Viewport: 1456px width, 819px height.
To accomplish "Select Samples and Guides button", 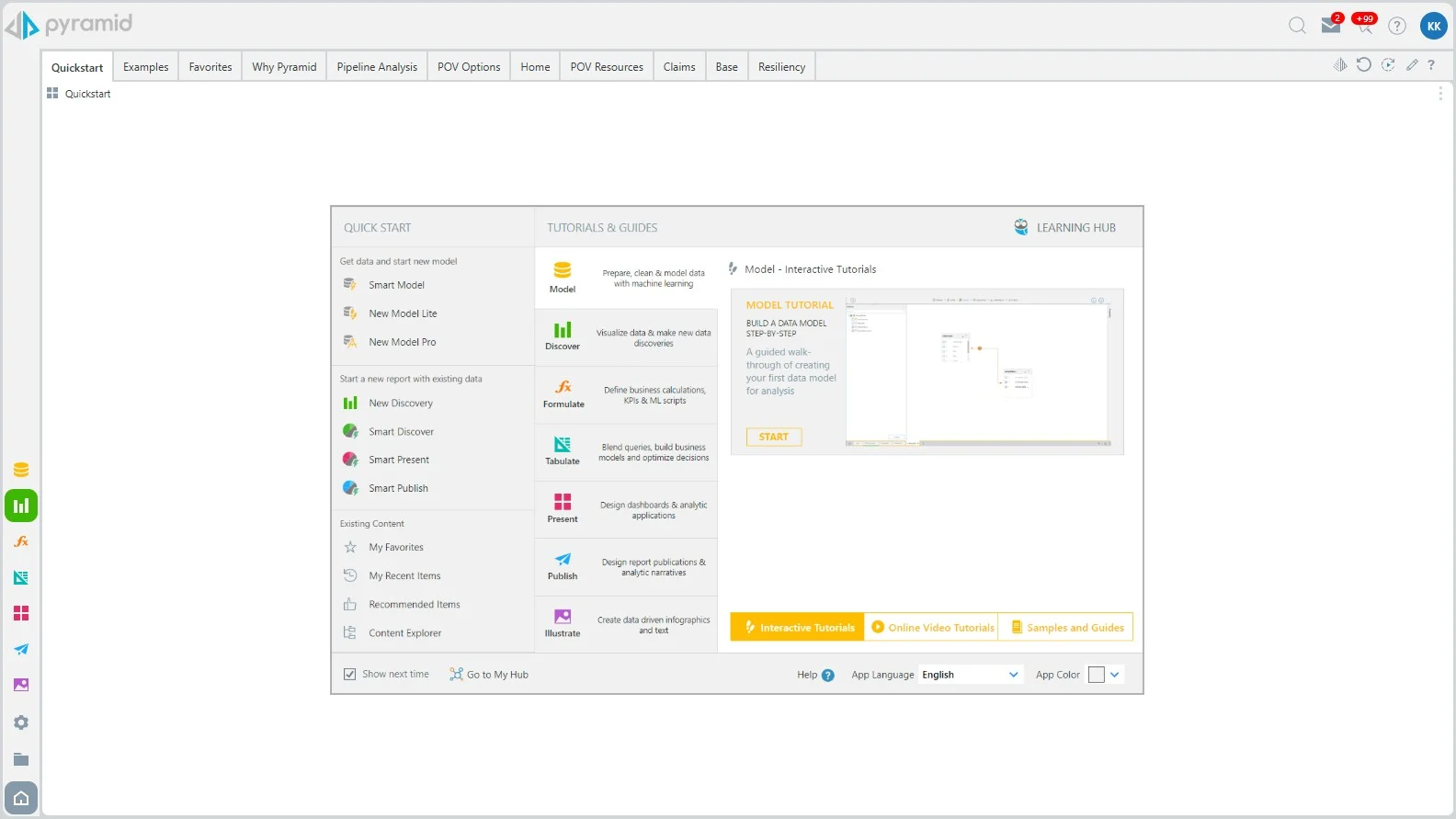I will point(1066,627).
